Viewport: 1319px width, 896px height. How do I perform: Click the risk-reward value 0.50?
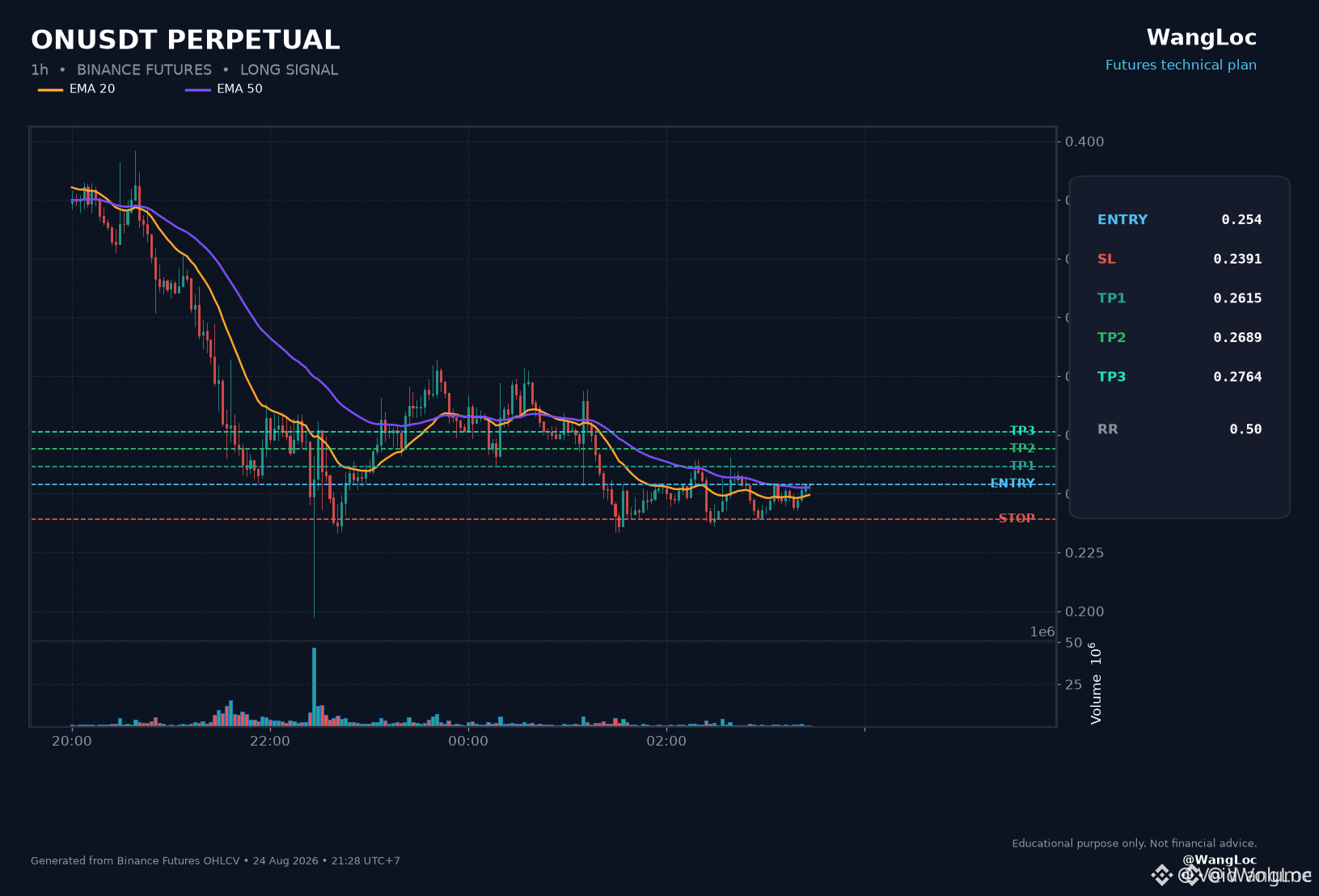pos(1245,429)
